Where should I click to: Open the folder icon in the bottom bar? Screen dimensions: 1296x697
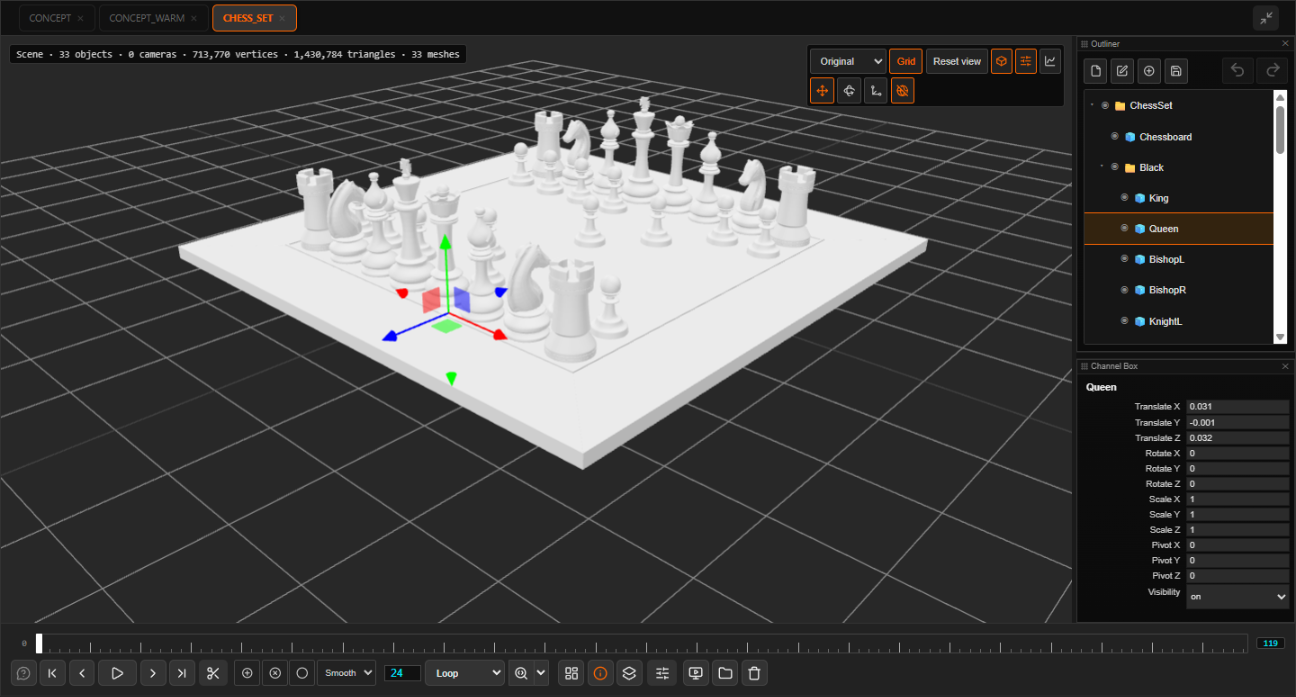[725, 673]
